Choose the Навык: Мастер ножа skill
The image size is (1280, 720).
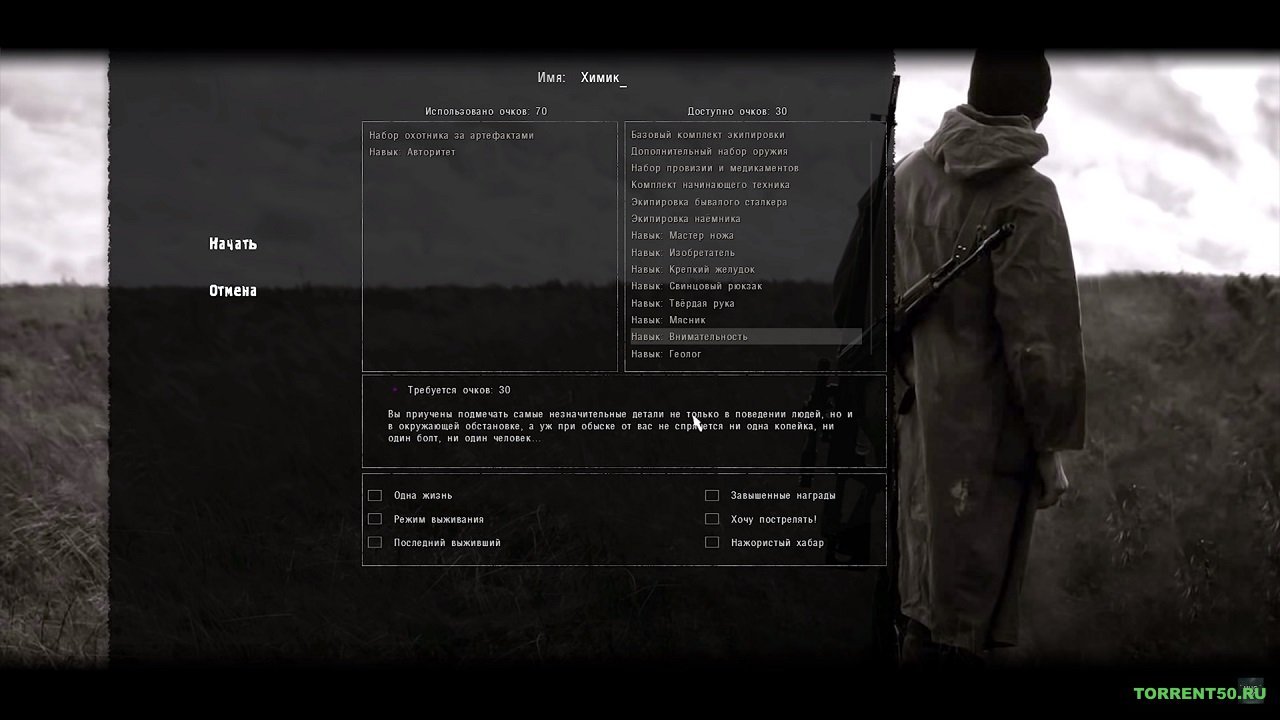click(x=682, y=236)
